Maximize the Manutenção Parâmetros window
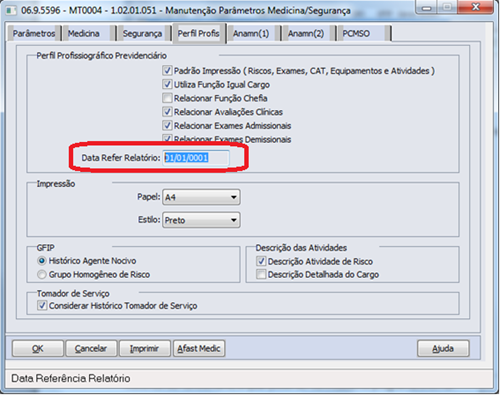The height and width of the screenshot is (395, 500). click(x=447, y=7)
